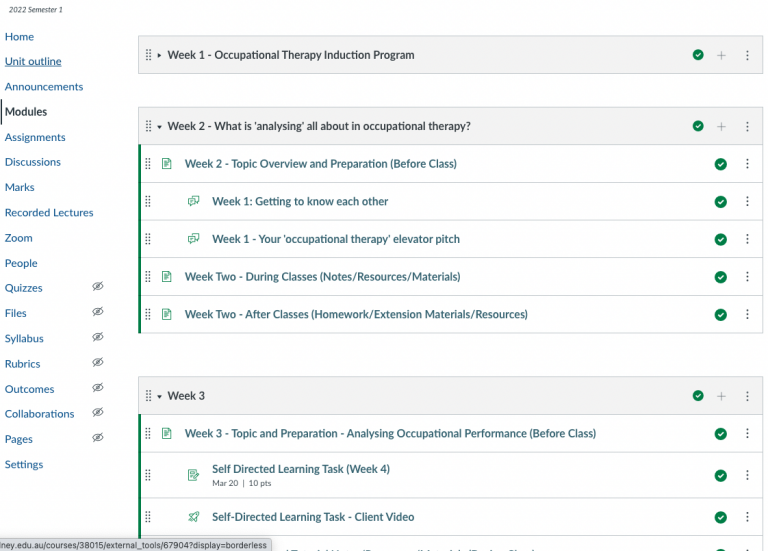The height and width of the screenshot is (551, 768).
Task: Open the kebab options menu for Week 3 module
Action: click(747, 396)
